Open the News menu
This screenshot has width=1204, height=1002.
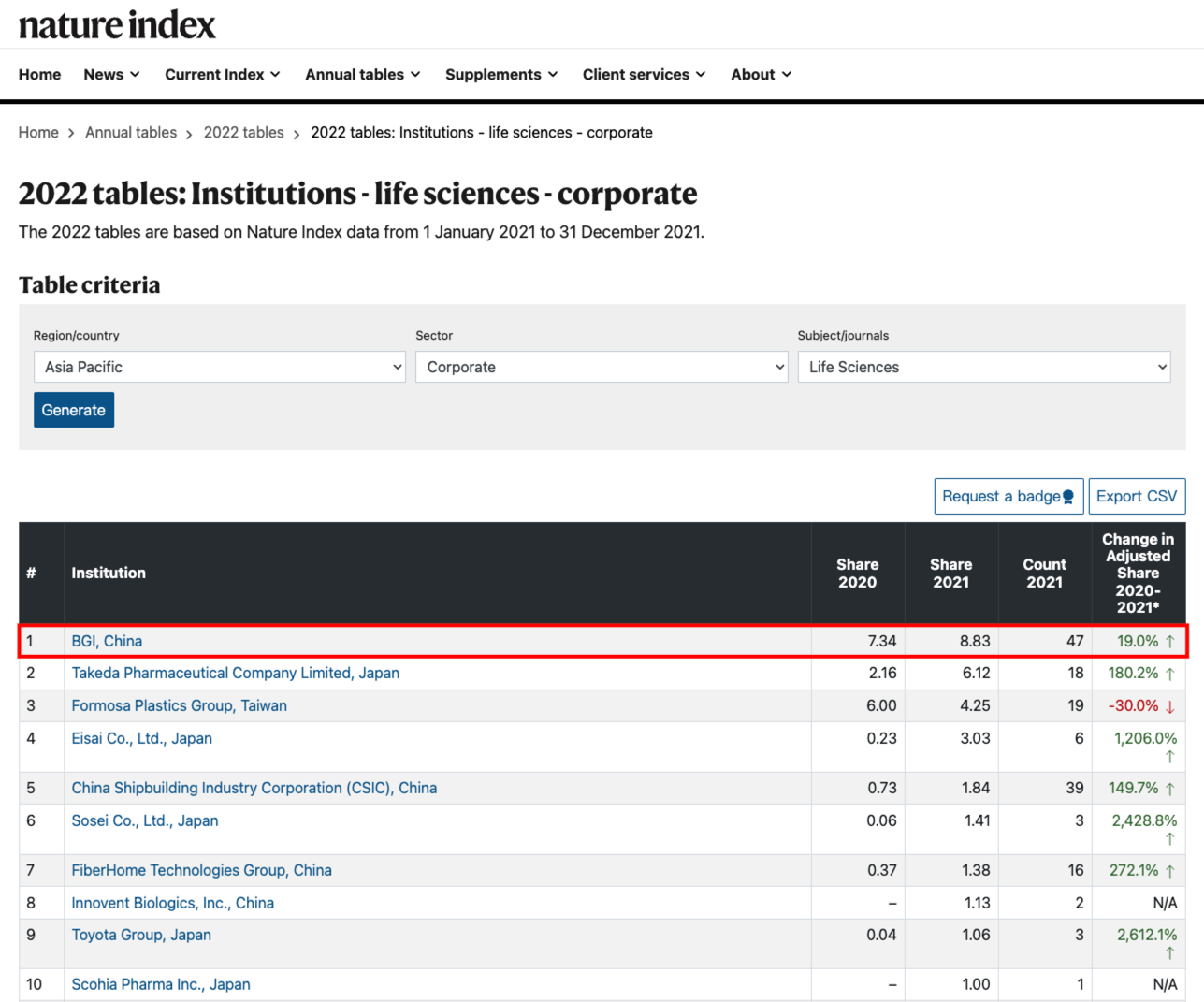(x=111, y=75)
